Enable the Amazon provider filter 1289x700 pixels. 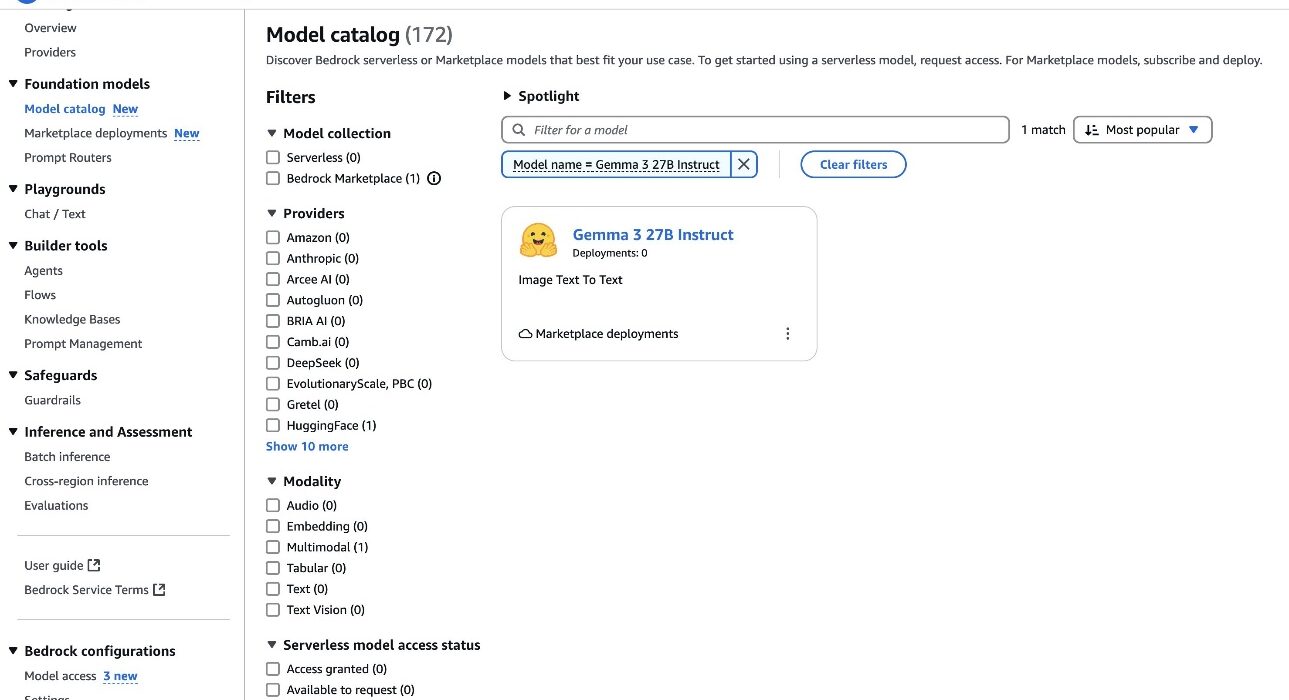pos(273,238)
